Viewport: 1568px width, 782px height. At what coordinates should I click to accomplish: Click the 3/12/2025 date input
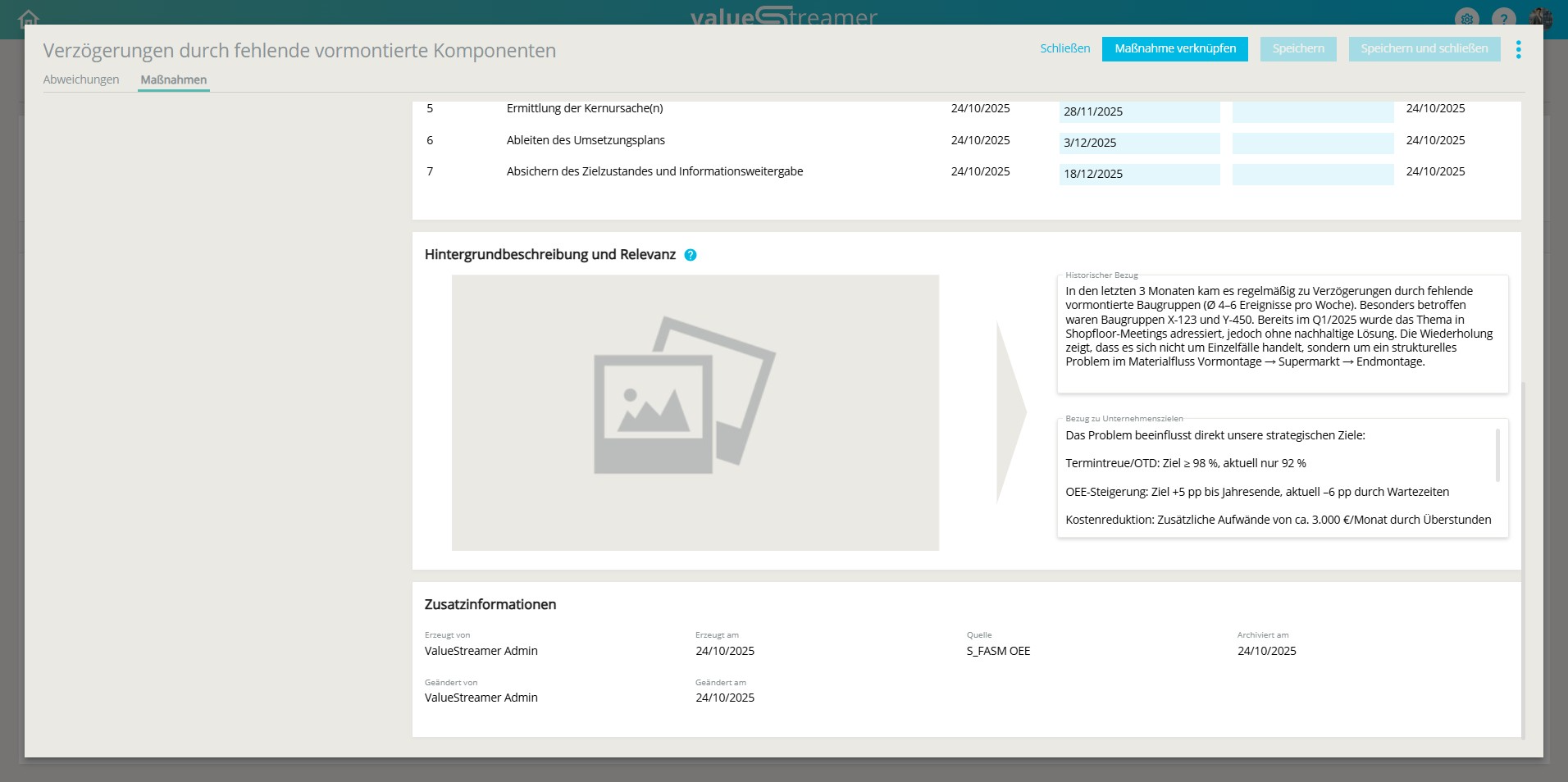pyautogui.click(x=1138, y=143)
